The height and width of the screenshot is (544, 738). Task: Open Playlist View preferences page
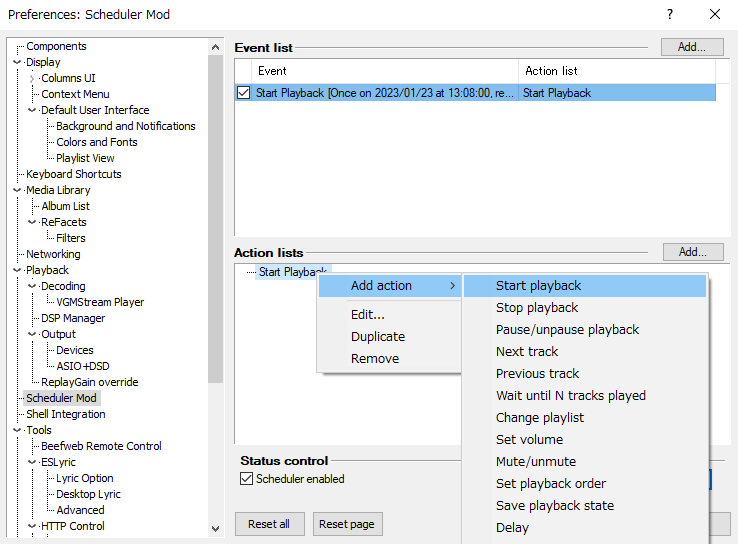[85, 158]
